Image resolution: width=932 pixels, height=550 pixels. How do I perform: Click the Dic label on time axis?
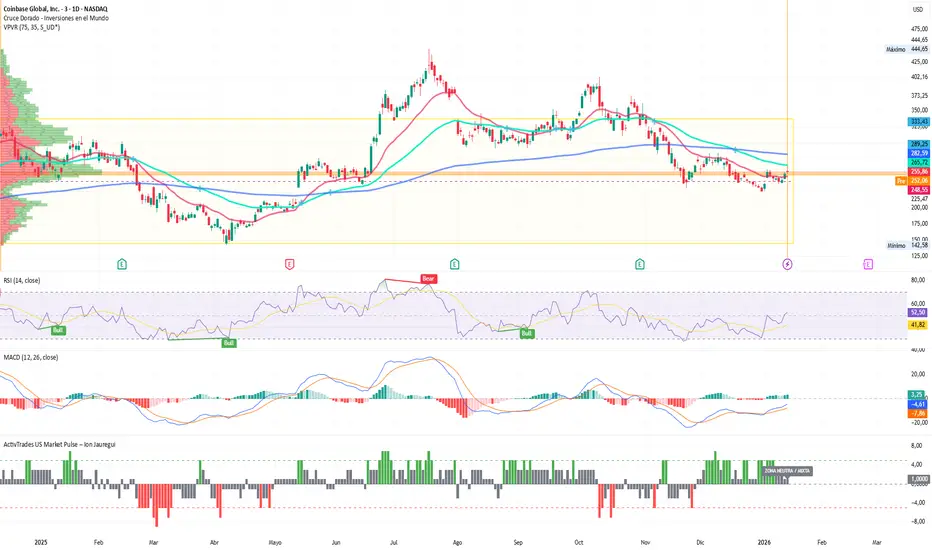tap(700, 542)
